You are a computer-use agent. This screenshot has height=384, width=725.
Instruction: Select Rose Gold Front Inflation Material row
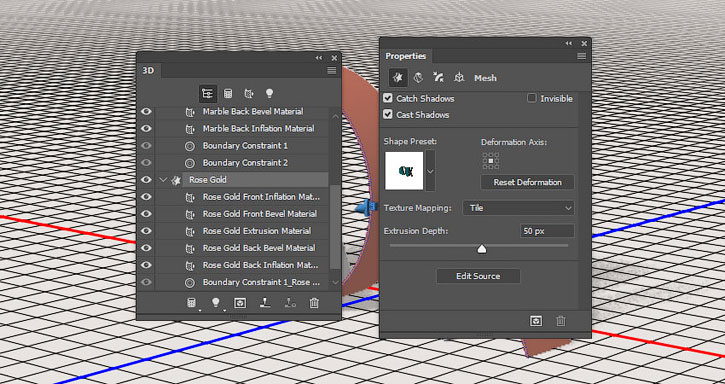click(261, 197)
